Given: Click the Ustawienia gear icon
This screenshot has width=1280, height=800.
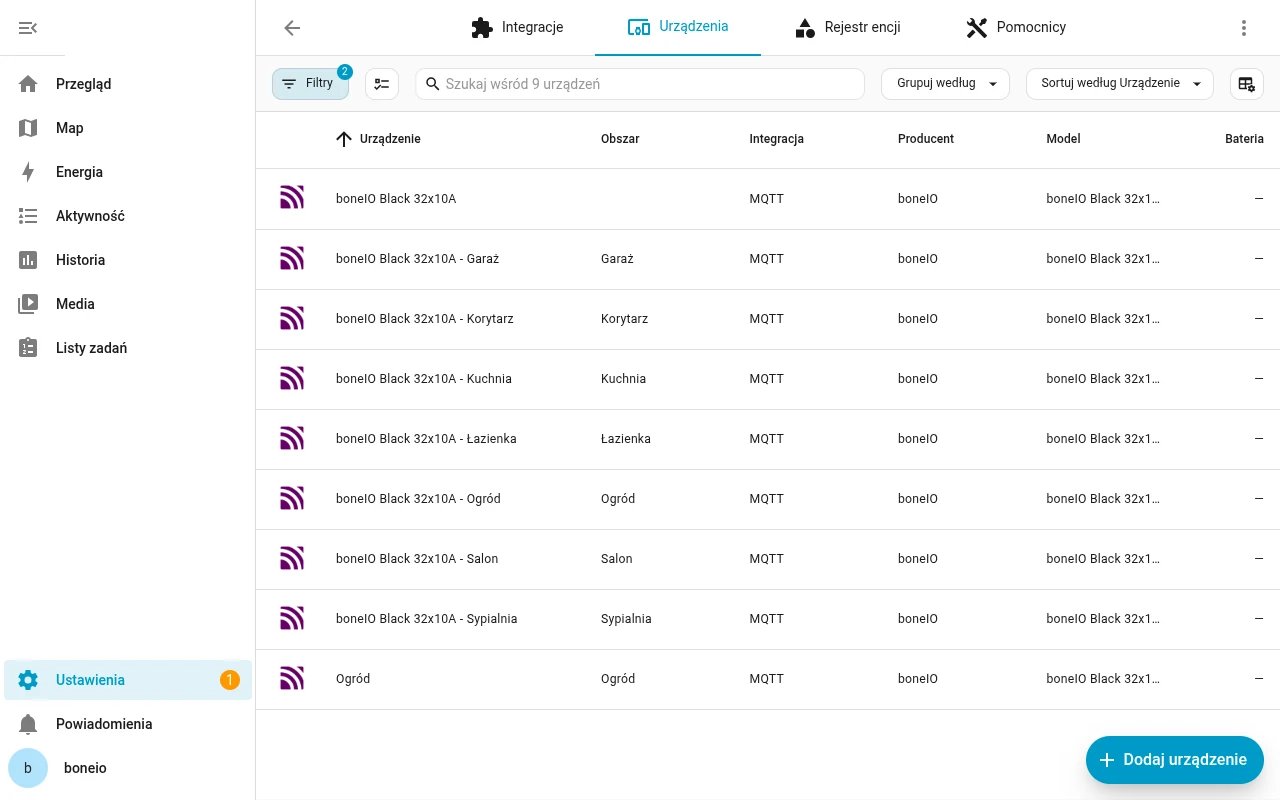Looking at the screenshot, I should 28,680.
